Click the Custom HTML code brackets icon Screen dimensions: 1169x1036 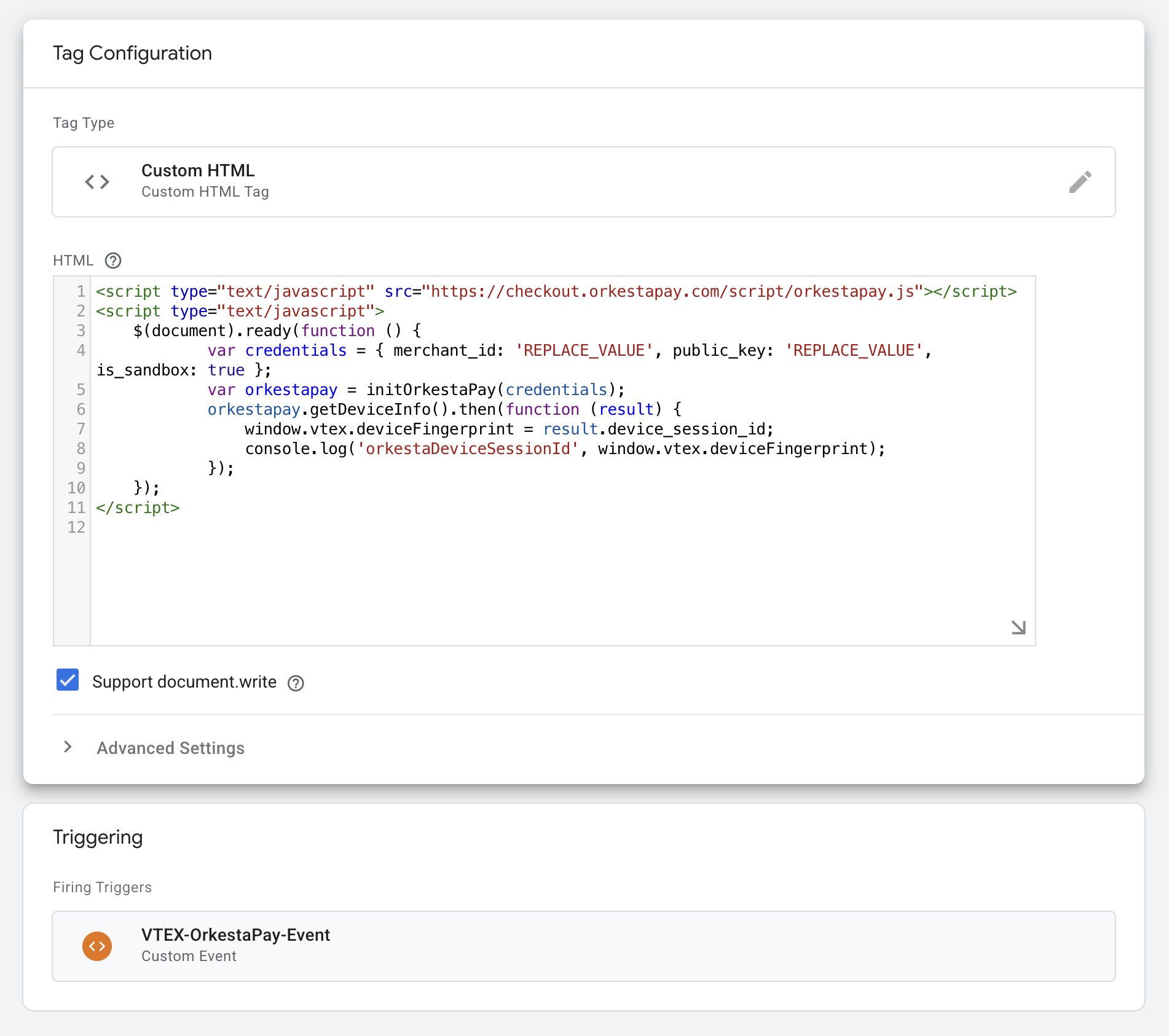[97, 182]
